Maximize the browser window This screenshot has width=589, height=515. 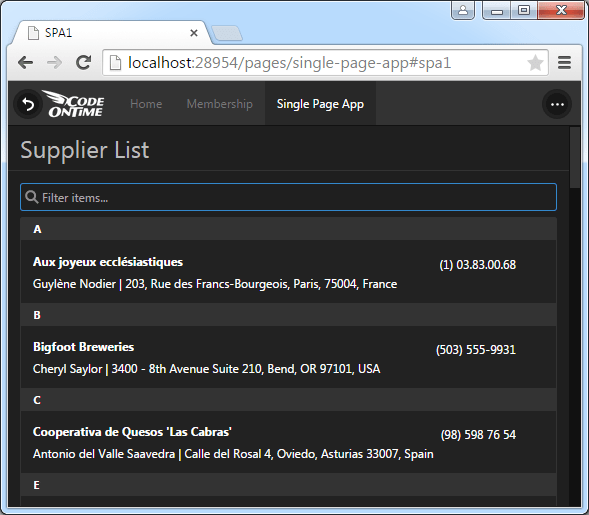coord(524,11)
